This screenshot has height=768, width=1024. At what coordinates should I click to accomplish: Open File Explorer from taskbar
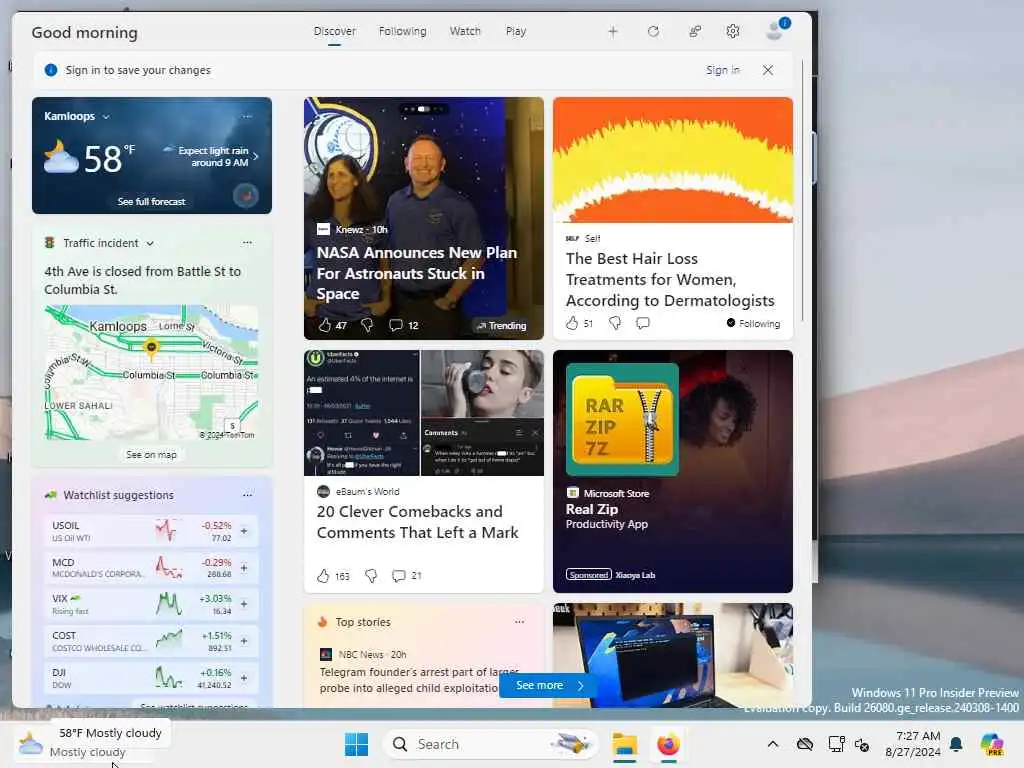point(624,744)
